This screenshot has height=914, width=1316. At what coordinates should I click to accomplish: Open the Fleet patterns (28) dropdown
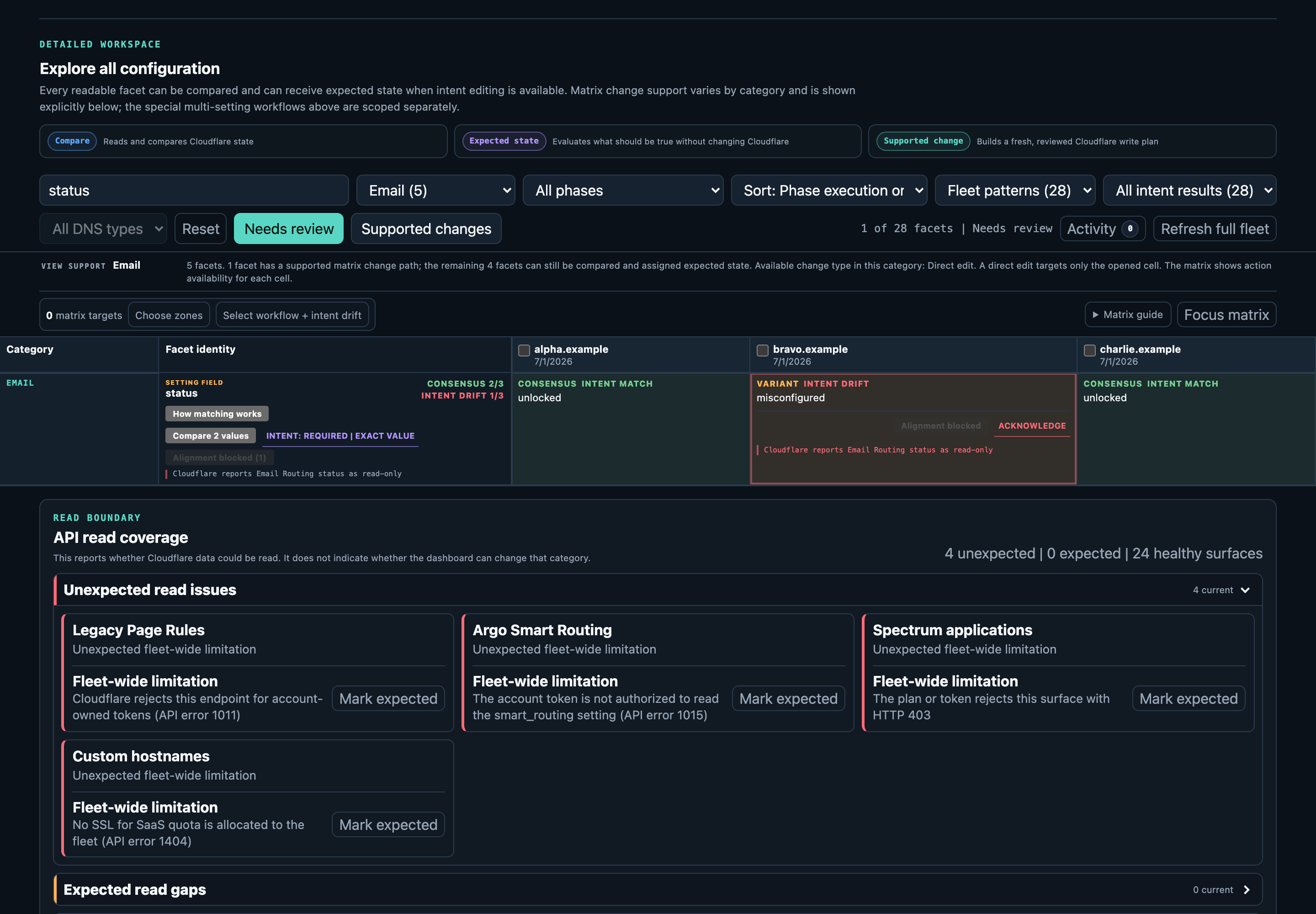pyautogui.click(x=1015, y=190)
